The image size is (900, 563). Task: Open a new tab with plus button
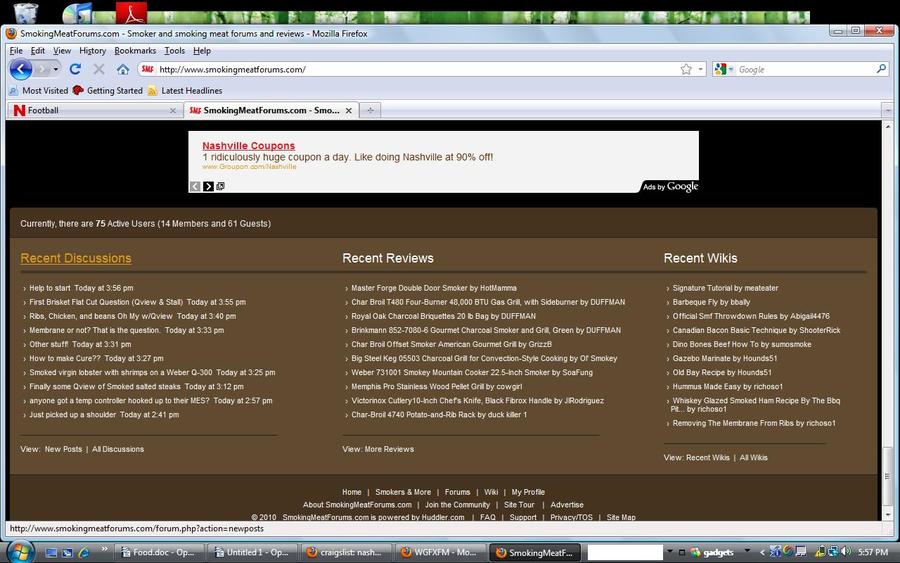coord(370,110)
